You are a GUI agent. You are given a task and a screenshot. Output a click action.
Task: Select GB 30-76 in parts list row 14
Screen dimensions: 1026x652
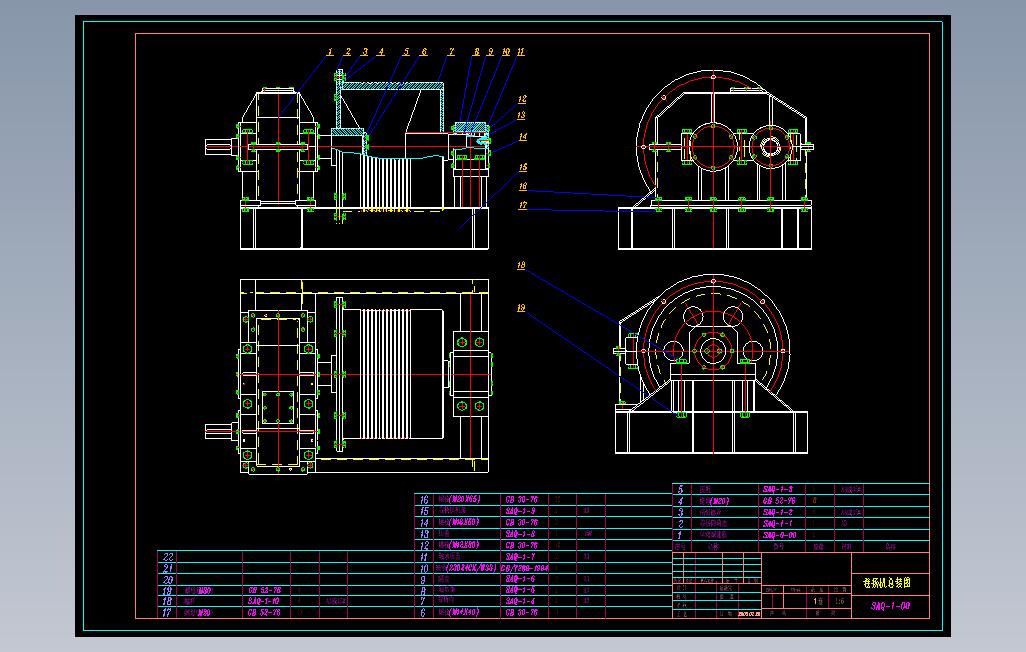(522, 522)
